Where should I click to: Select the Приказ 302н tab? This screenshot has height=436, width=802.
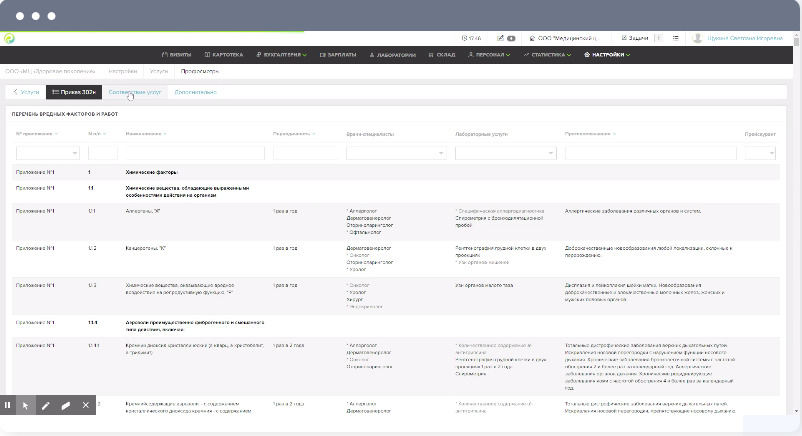[74, 92]
